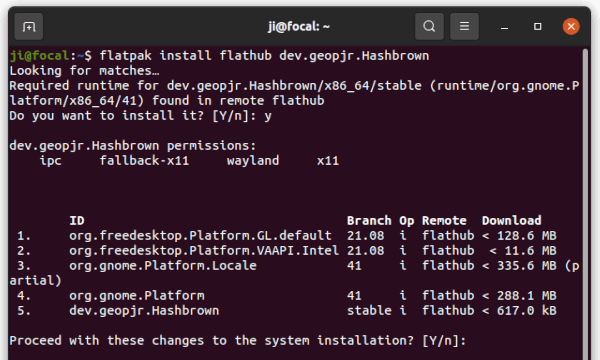
Task: Click the 'fallback-x11' permission
Action: pyautogui.click(x=144, y=161)
